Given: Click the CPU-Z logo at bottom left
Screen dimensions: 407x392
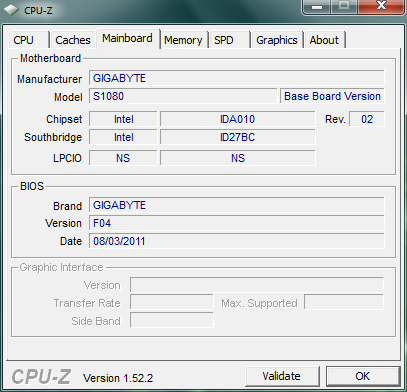Looking at the screenshot, I should click(x=41, y=377).
